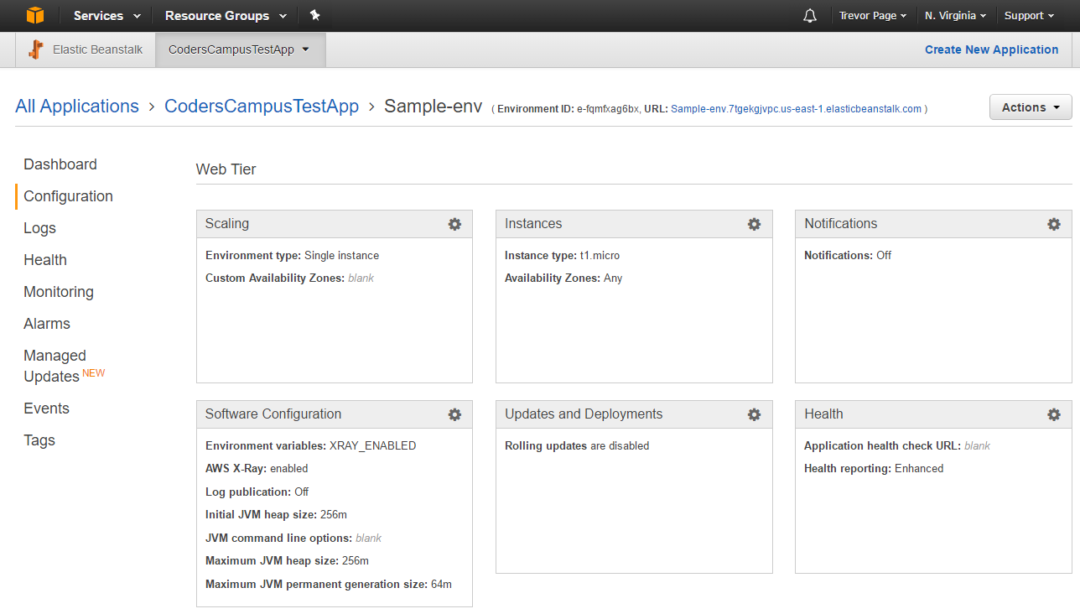Click the AWS home cube logo
Image resolution: width=1080 pixels, height=614 pixels.
tap(37, 15)
